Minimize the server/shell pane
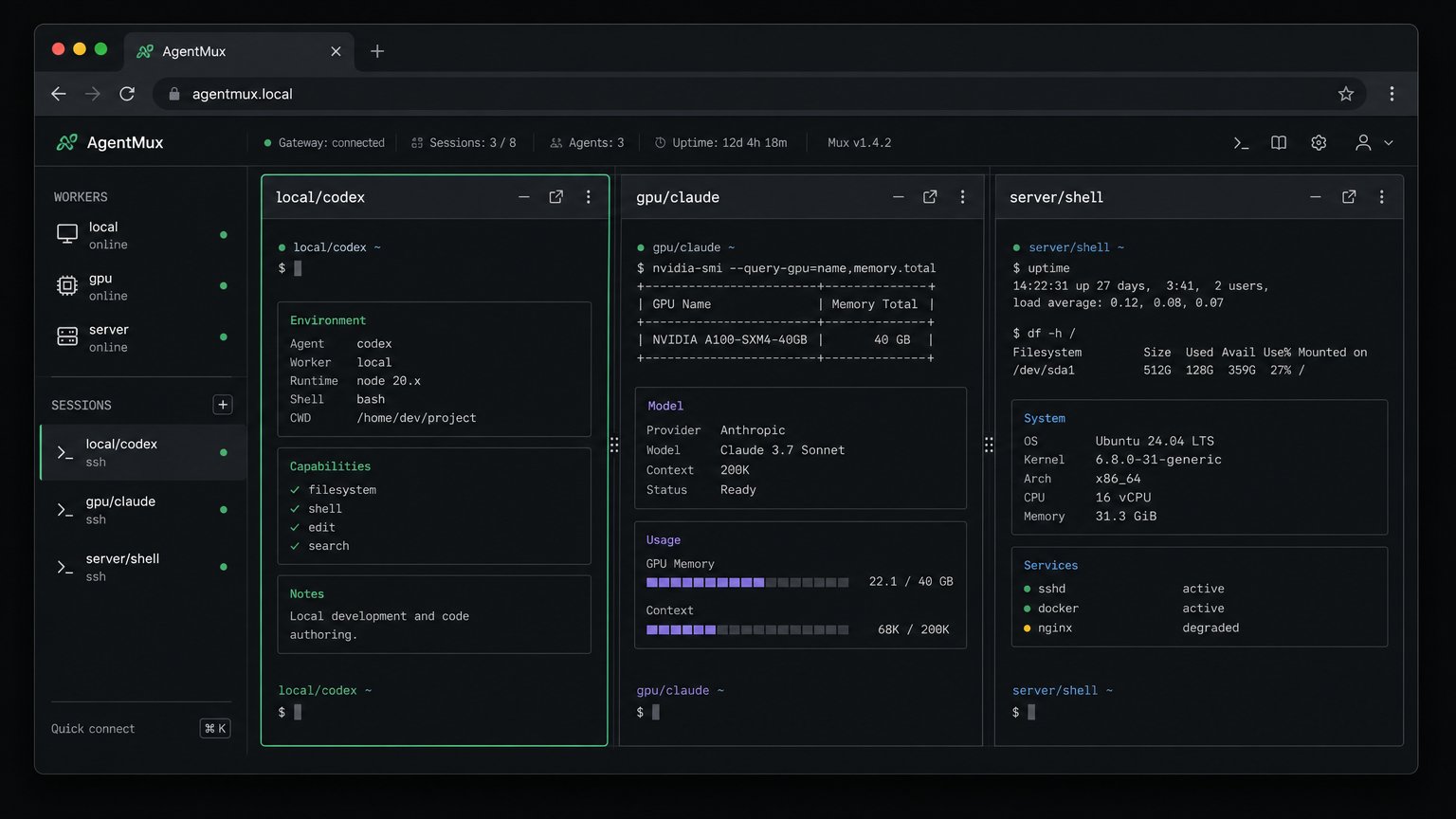Screen dimensions: 1456x819 (x=1316, y=197)
